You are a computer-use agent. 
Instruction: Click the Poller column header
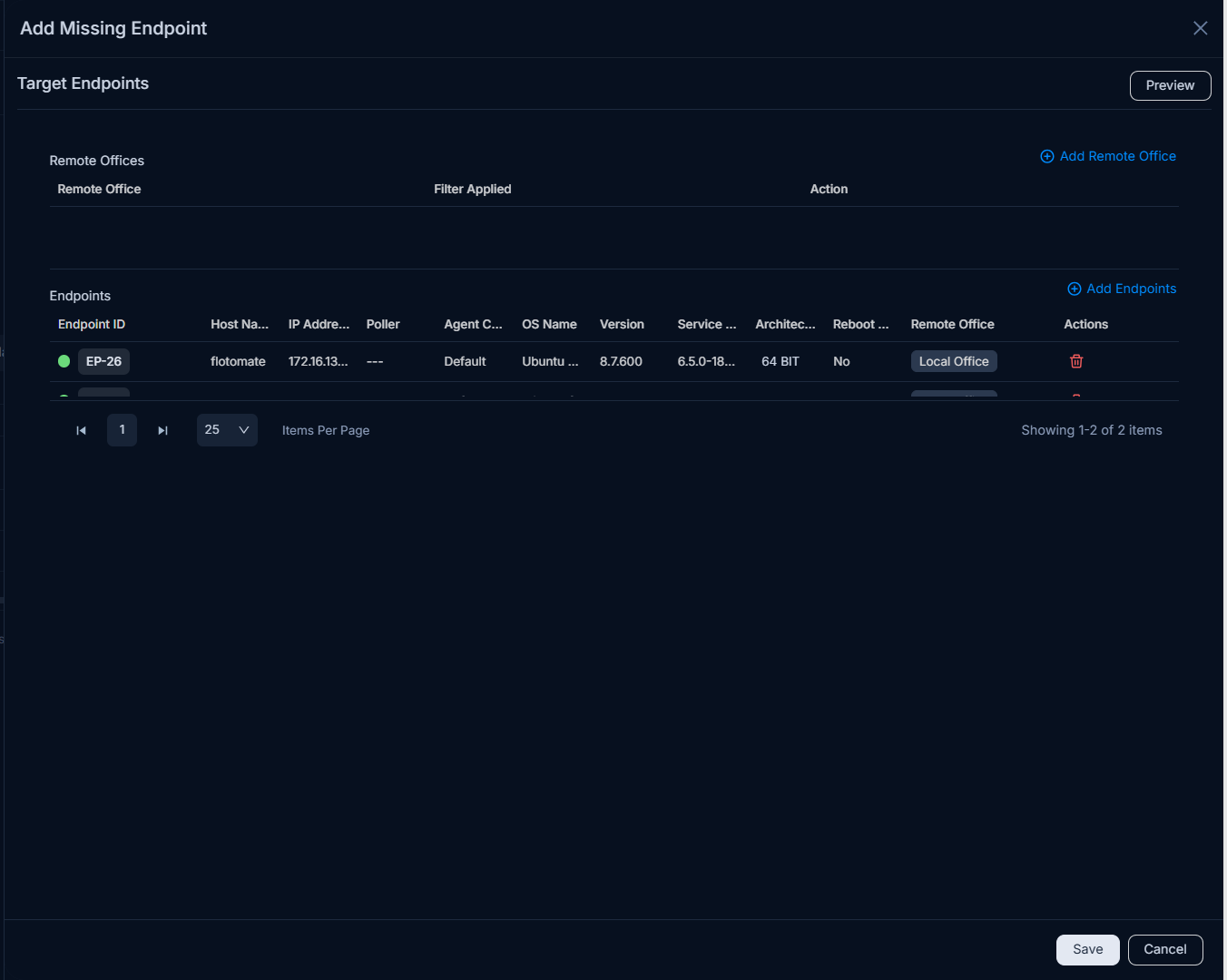coord(383,324)
